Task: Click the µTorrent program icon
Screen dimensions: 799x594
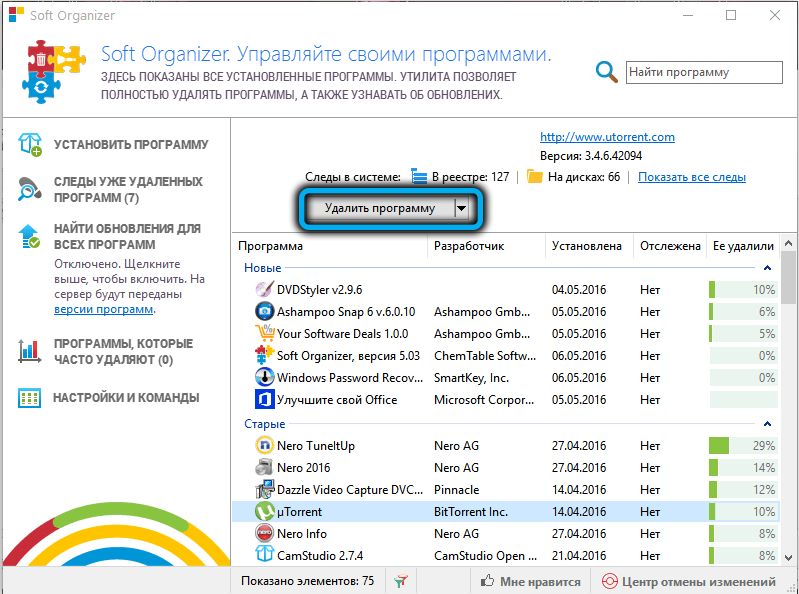Action: pos(264,512)
